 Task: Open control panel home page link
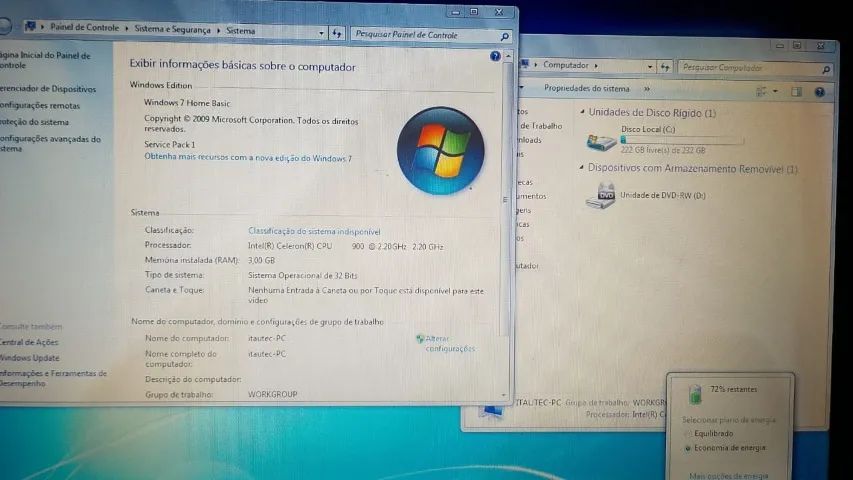[45, 60]
